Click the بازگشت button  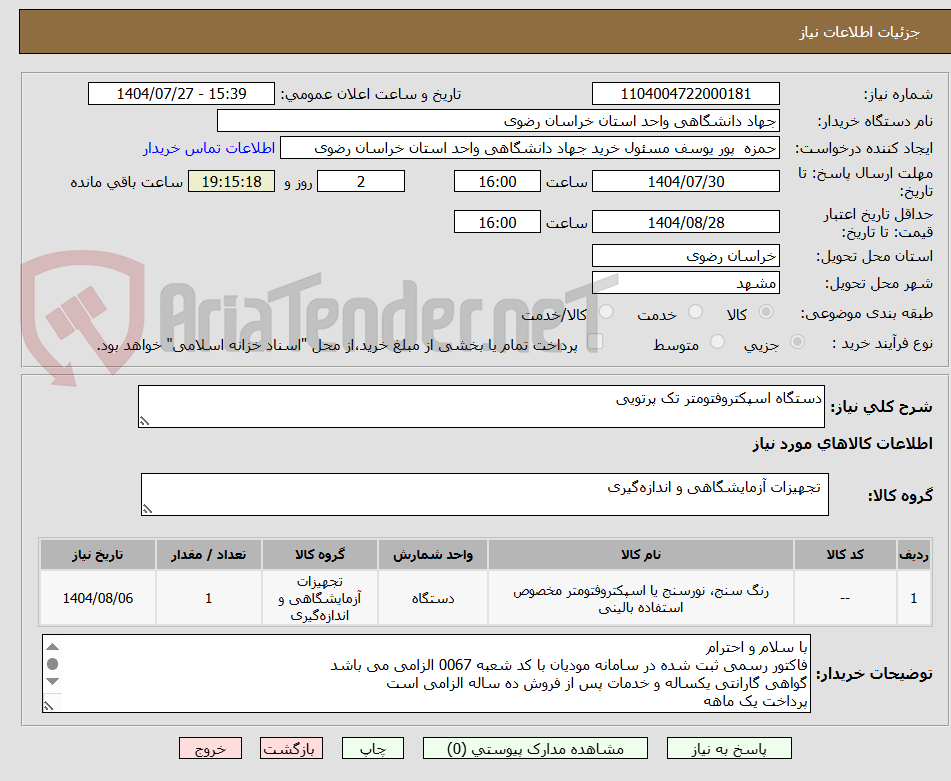291,747
